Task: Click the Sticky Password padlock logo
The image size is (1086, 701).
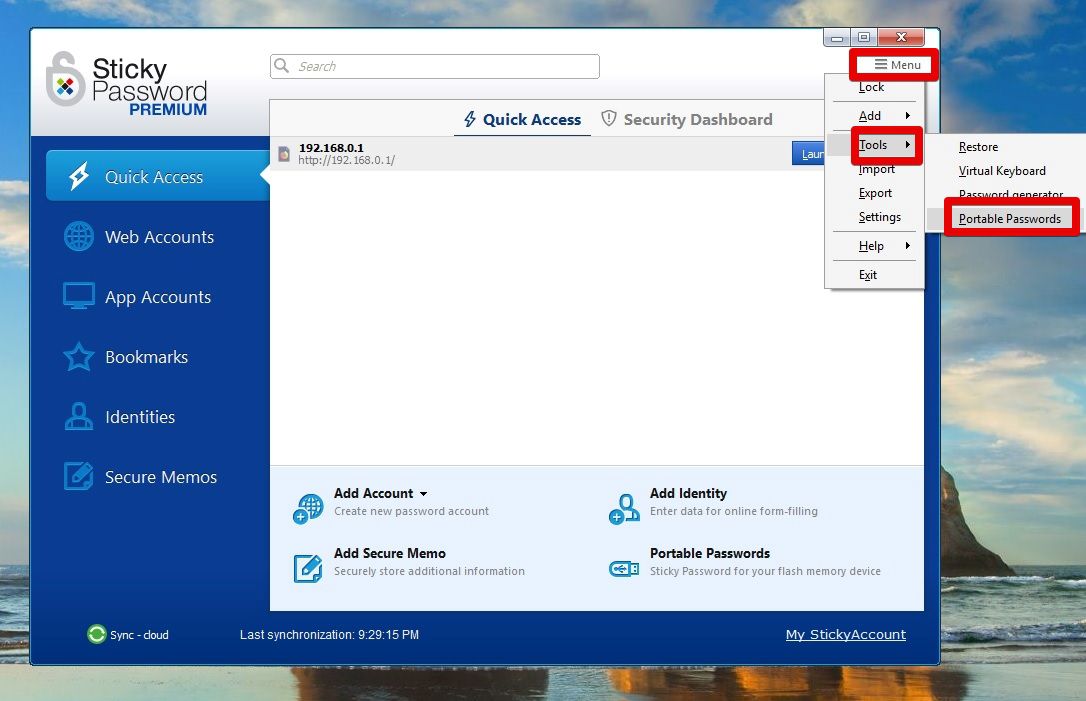Action: 64,79
